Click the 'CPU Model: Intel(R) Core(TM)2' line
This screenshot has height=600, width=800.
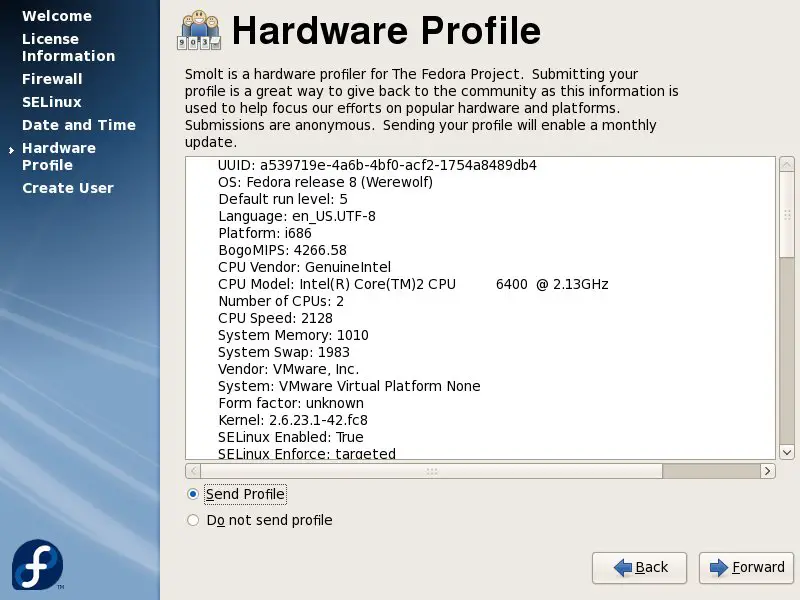pos(413,284)
